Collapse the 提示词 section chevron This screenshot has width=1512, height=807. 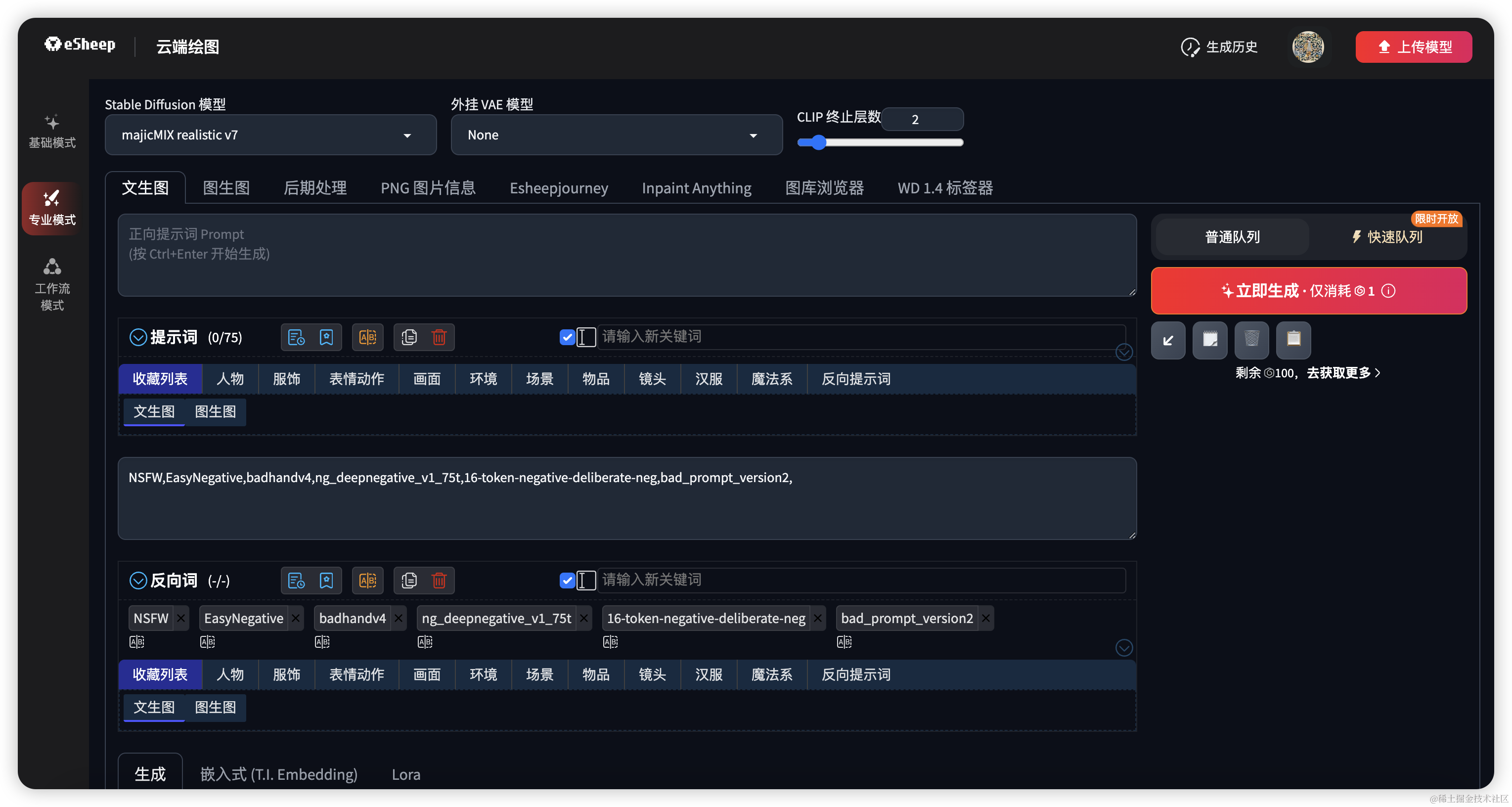[x=138, y=337]
